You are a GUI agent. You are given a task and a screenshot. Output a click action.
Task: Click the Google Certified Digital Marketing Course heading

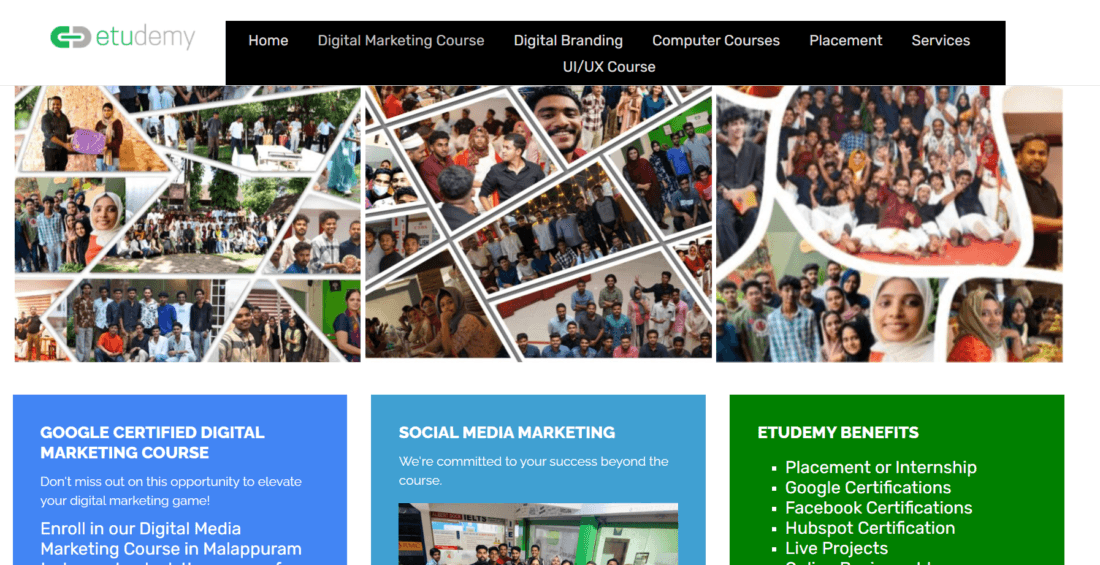point(152,442)
